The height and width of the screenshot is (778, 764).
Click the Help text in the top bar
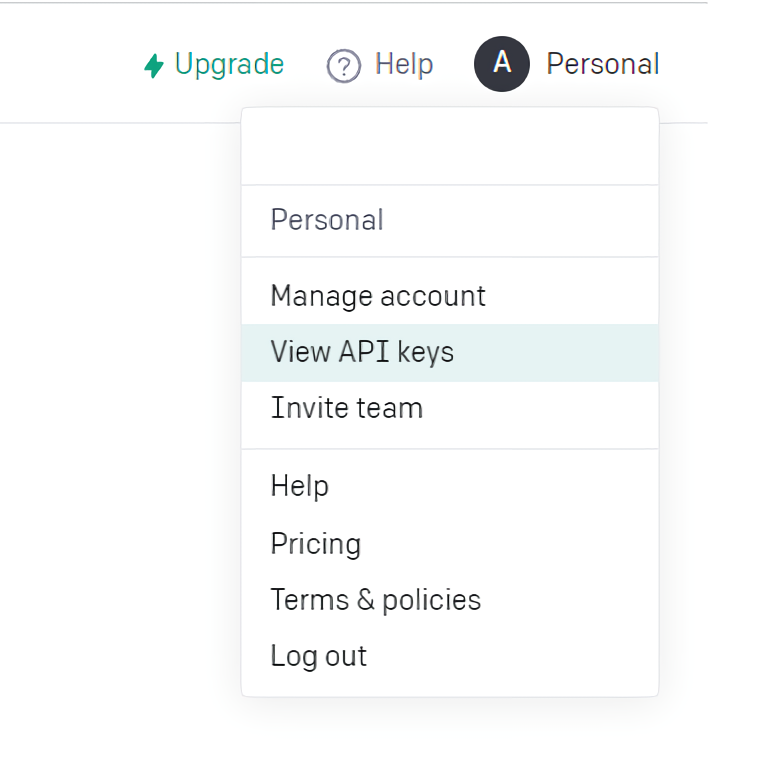tap(403, 64)
